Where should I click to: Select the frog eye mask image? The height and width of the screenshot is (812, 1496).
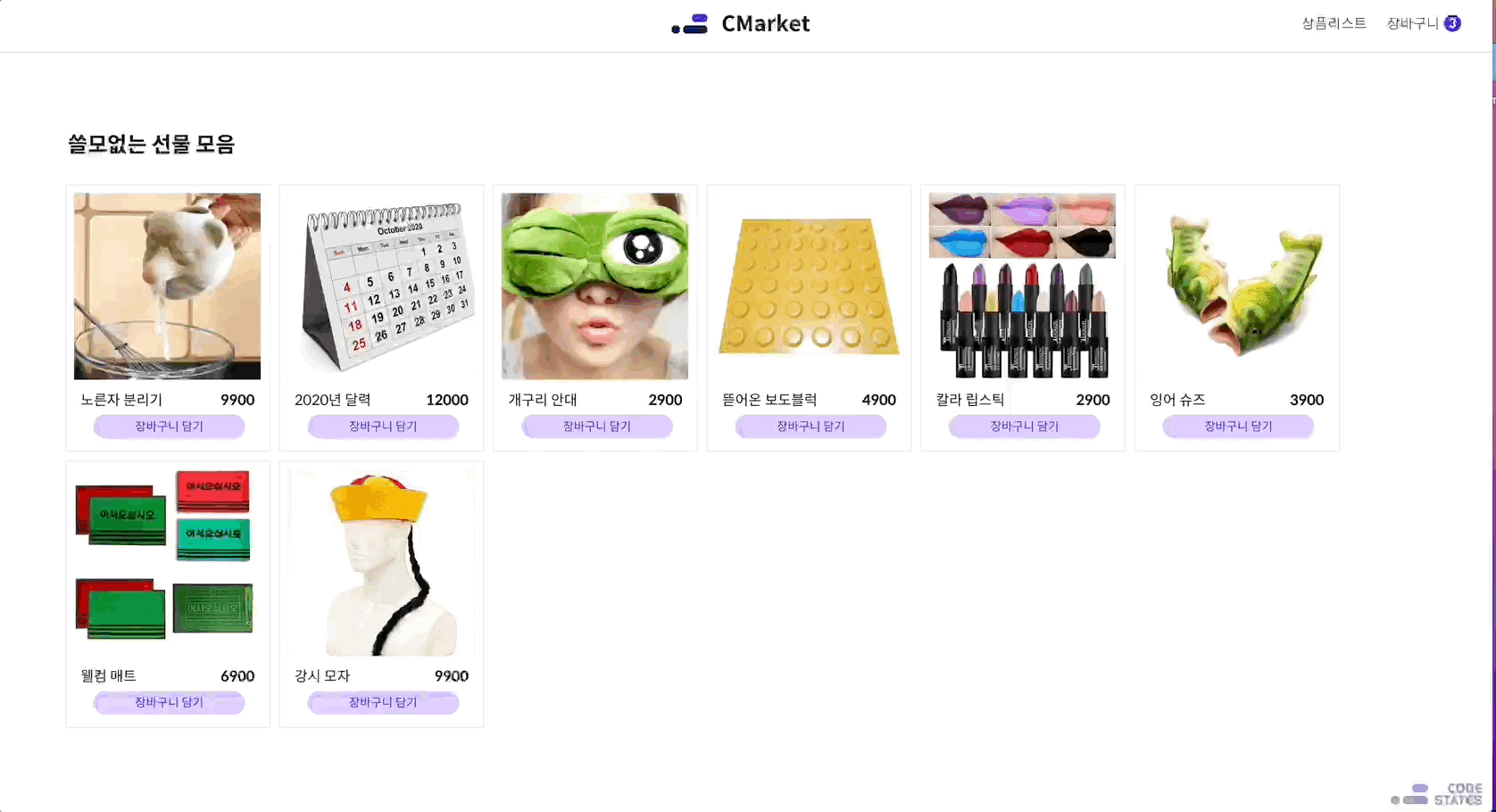(594, 286)
